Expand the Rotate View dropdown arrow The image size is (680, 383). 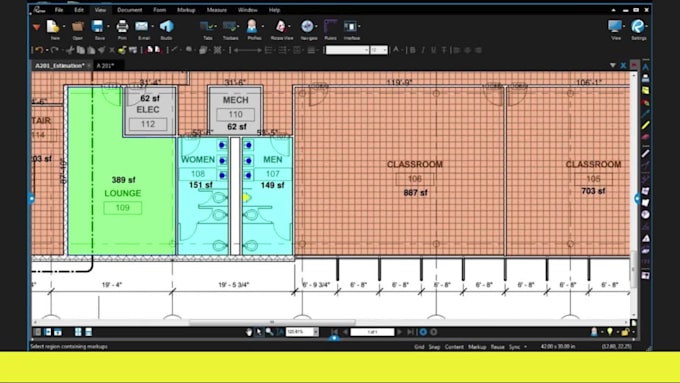(289, 27)
